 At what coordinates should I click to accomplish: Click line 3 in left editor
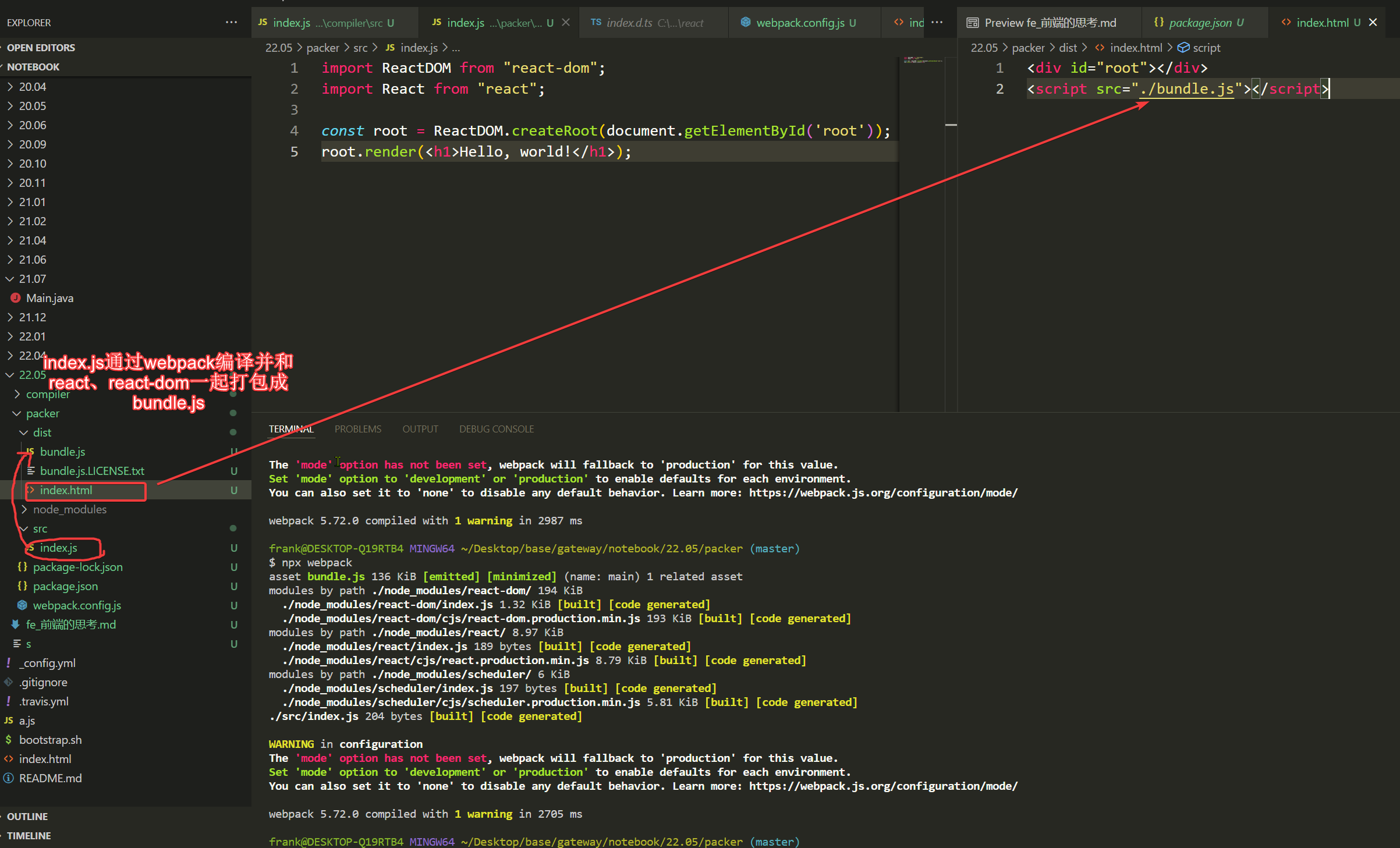(x=608, y=110)
